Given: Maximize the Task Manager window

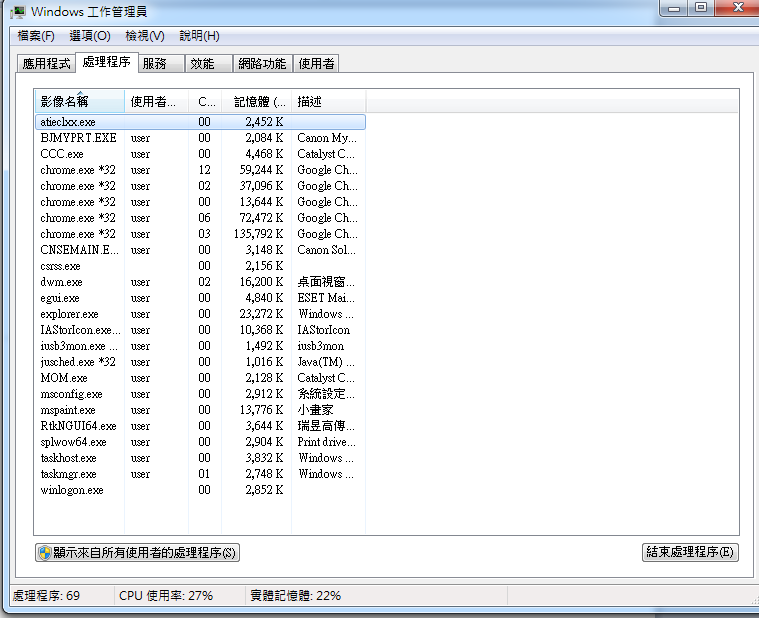Looking at the screenshot, I should [x=701, y=8].
